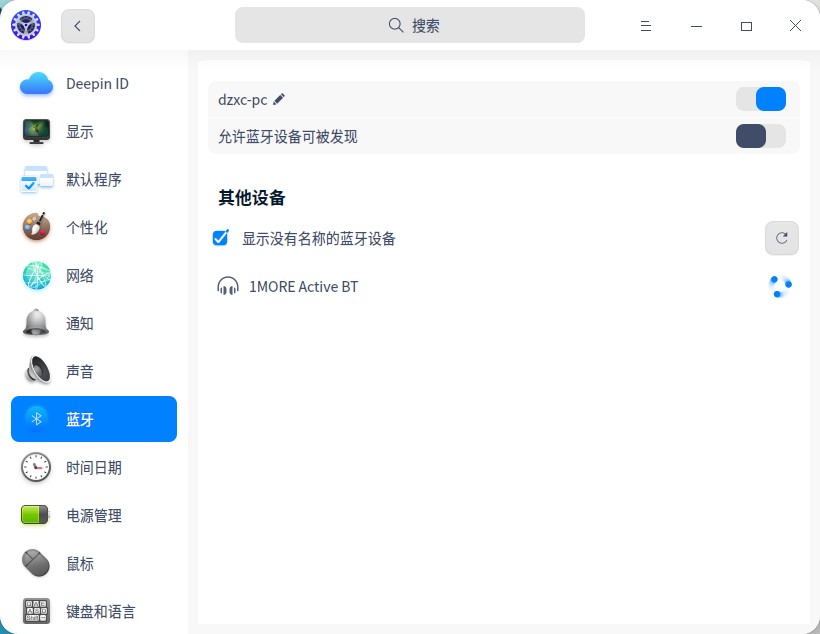Click the Control Center gear logo icon
This screenshot has height=634, width=820.
click(26, 25)
